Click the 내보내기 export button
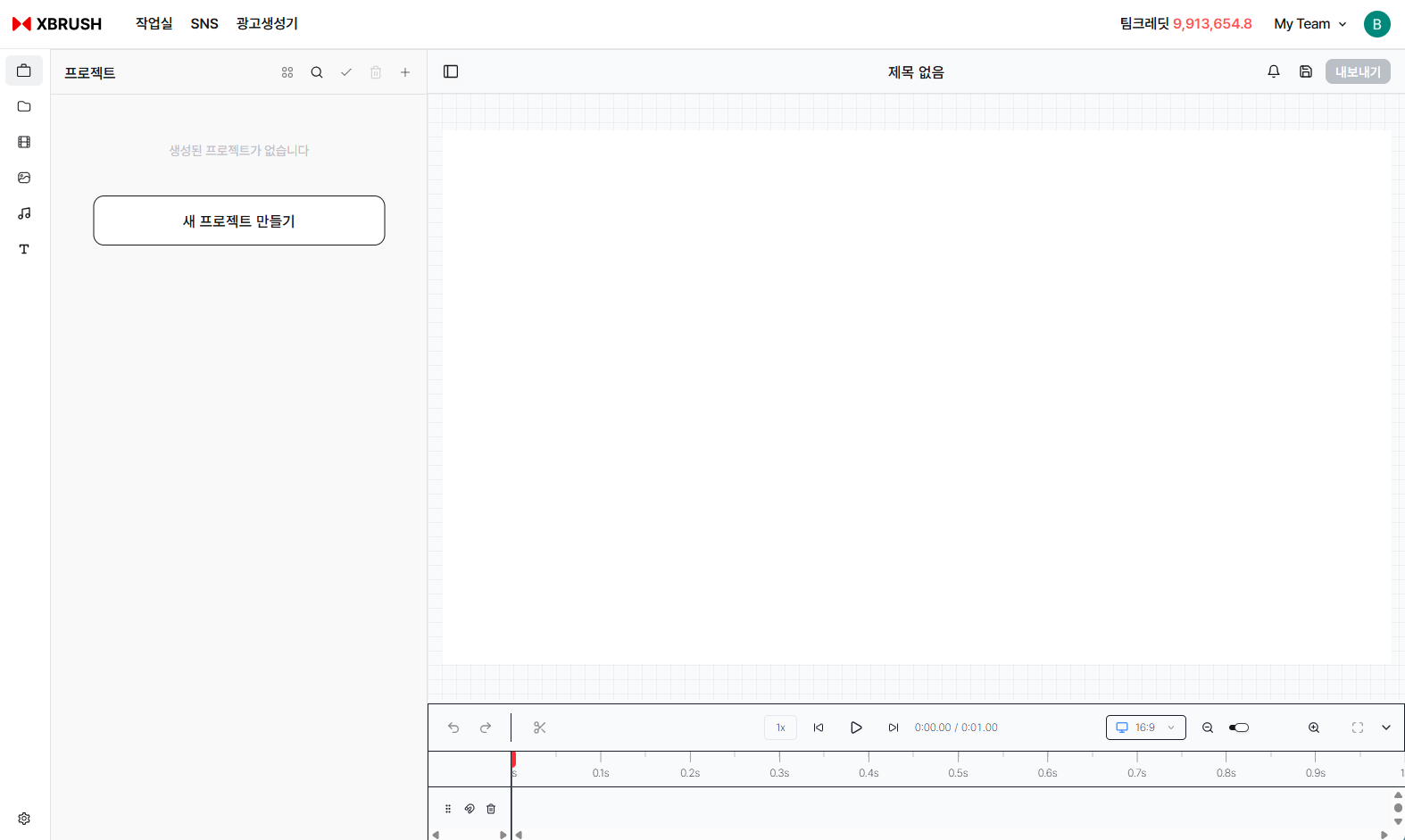Image resolution: width=1405 pixels, height=840 pixels. 1358,71
